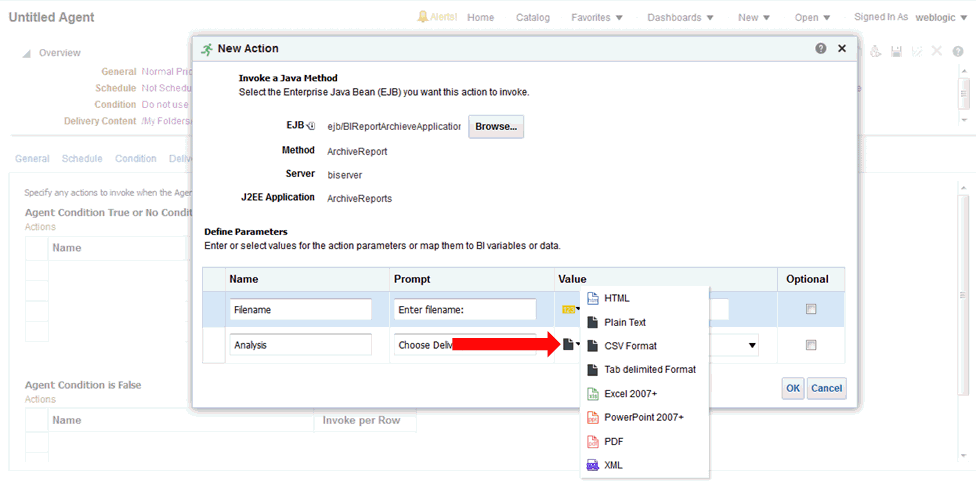
Task: Click the Run Agent Now toolbar icon
Action: pos(876,52)
